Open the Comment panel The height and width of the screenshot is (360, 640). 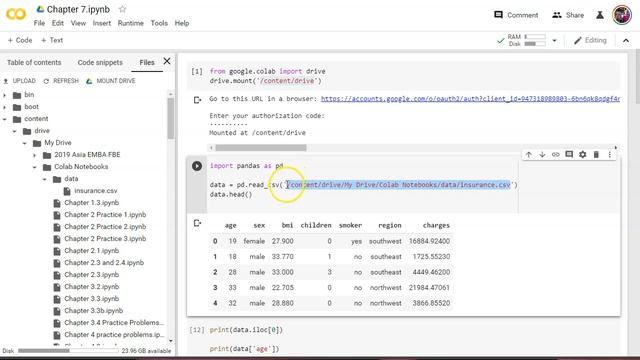tap(516, 15)
